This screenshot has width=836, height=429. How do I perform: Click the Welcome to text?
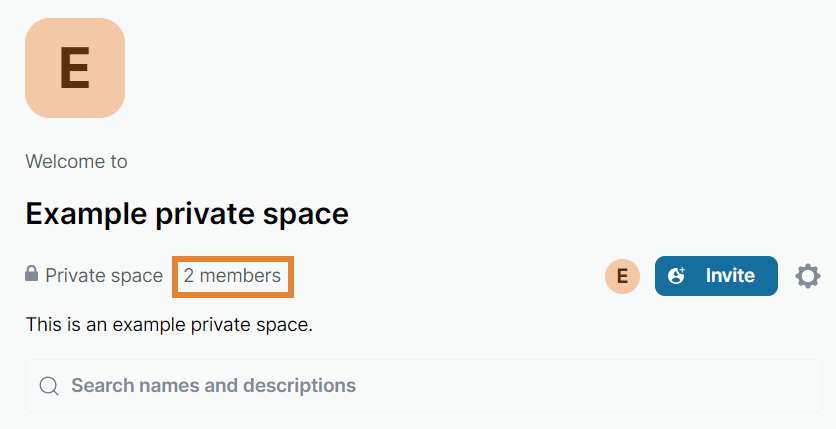click(76, 161)
